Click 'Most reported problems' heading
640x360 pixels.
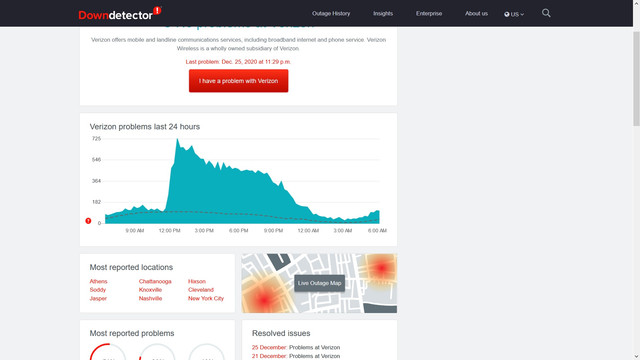132,333
